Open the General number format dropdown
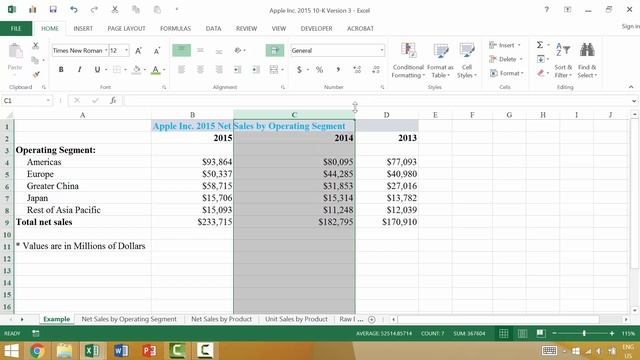Screen dimensions: 640x360 (x=382, y=51)
